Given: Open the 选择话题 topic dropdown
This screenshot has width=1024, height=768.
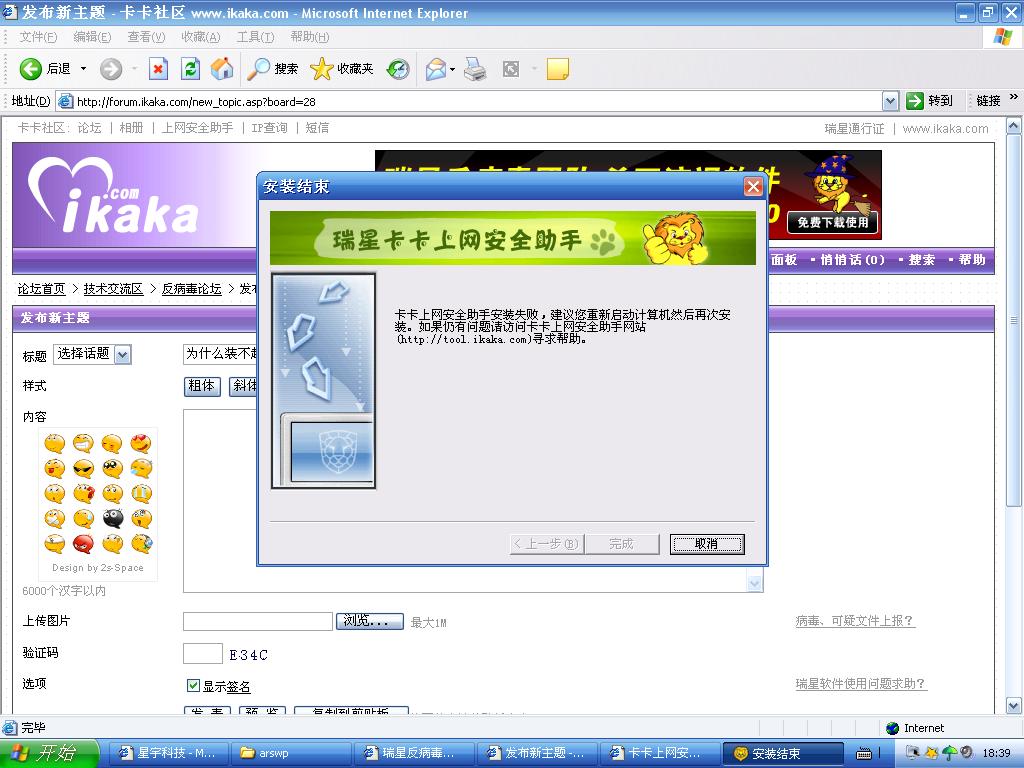Looking at the screenshot, I should point(123,355).
